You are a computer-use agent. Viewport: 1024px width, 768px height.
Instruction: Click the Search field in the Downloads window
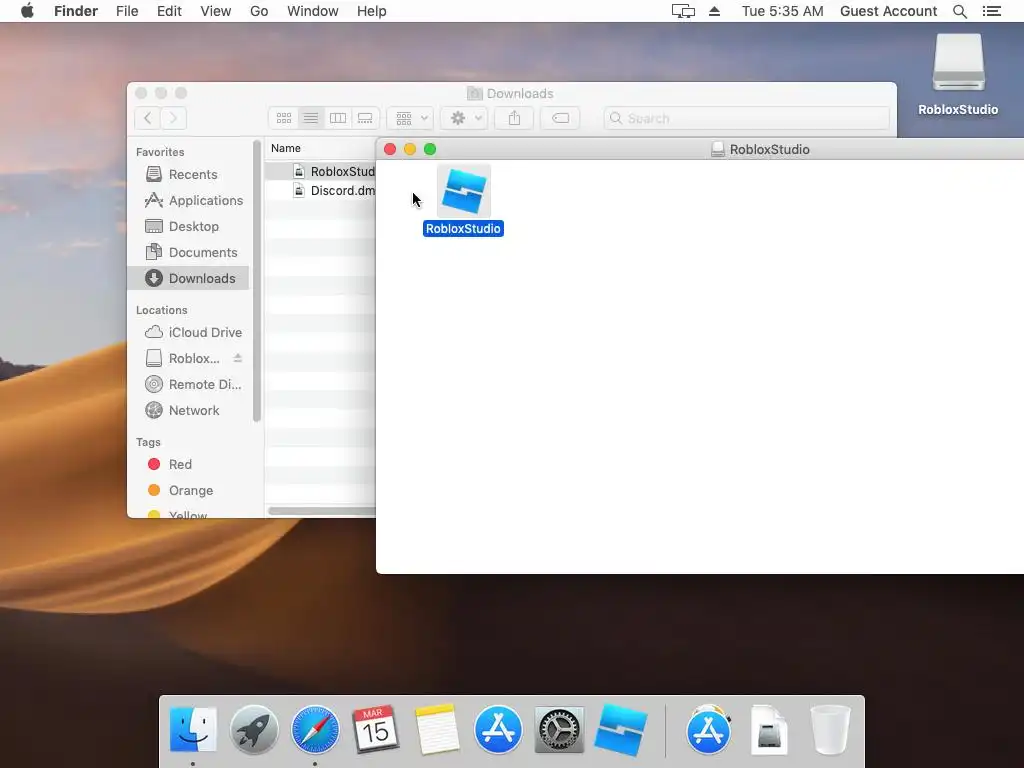(x=746, y=118)
